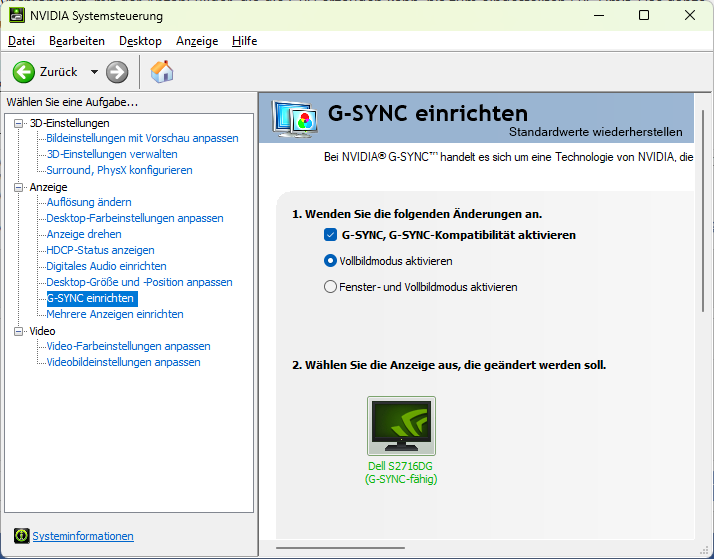The image size is (714, 559).
Task: Open Anzeige drehen
Action: [84, 234]
